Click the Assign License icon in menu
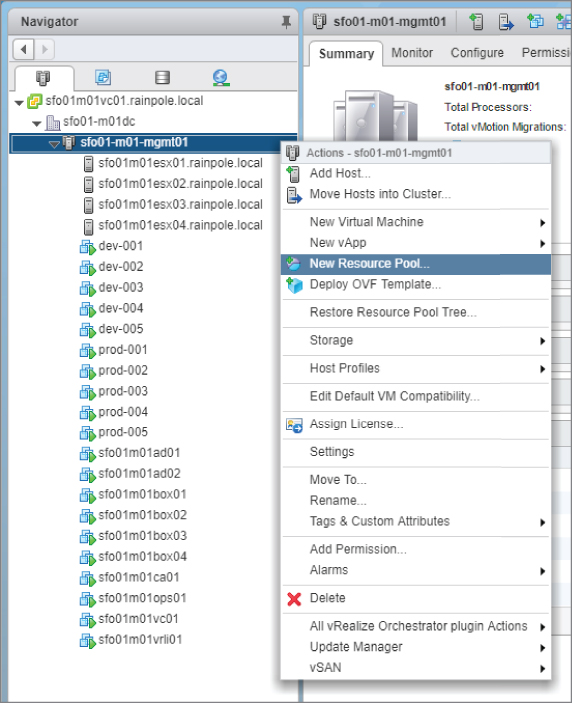The image size is (572, 703). pyautogui.click(x=294, y=425)
